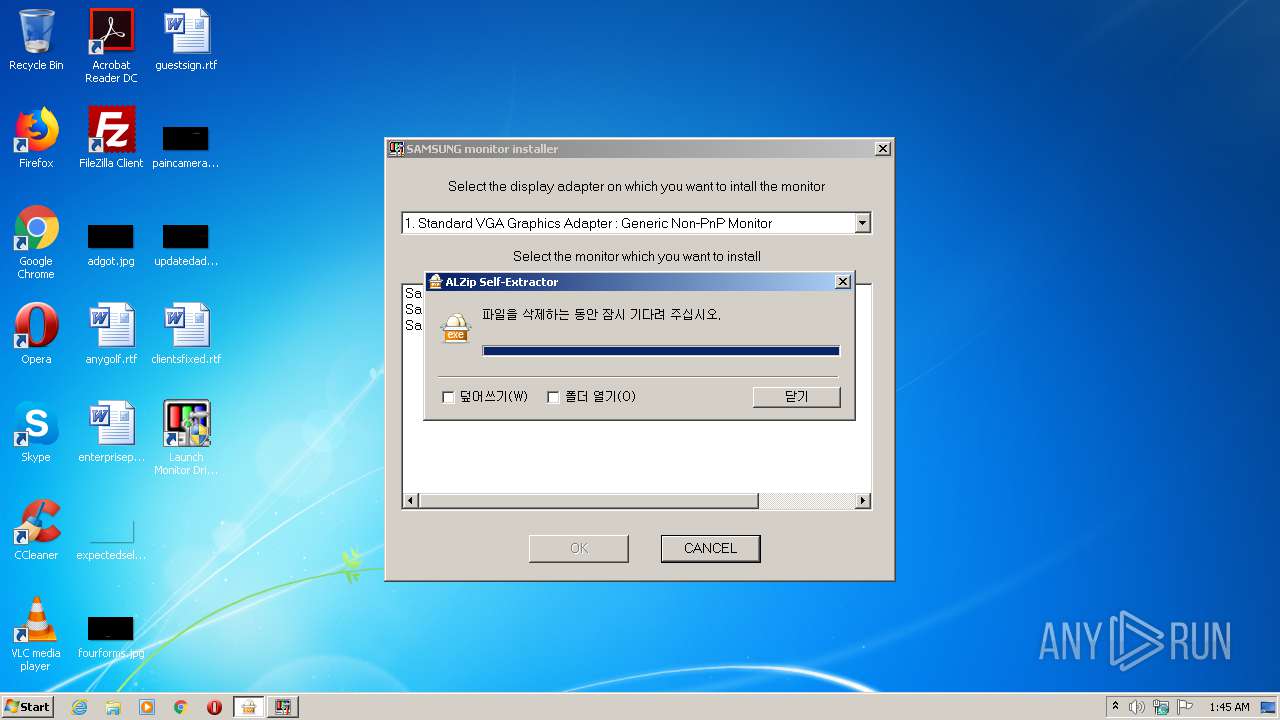Switch to ALZip Self-Extractor taskbar item
The image size is (1280, 720).
tap(248, 707)
